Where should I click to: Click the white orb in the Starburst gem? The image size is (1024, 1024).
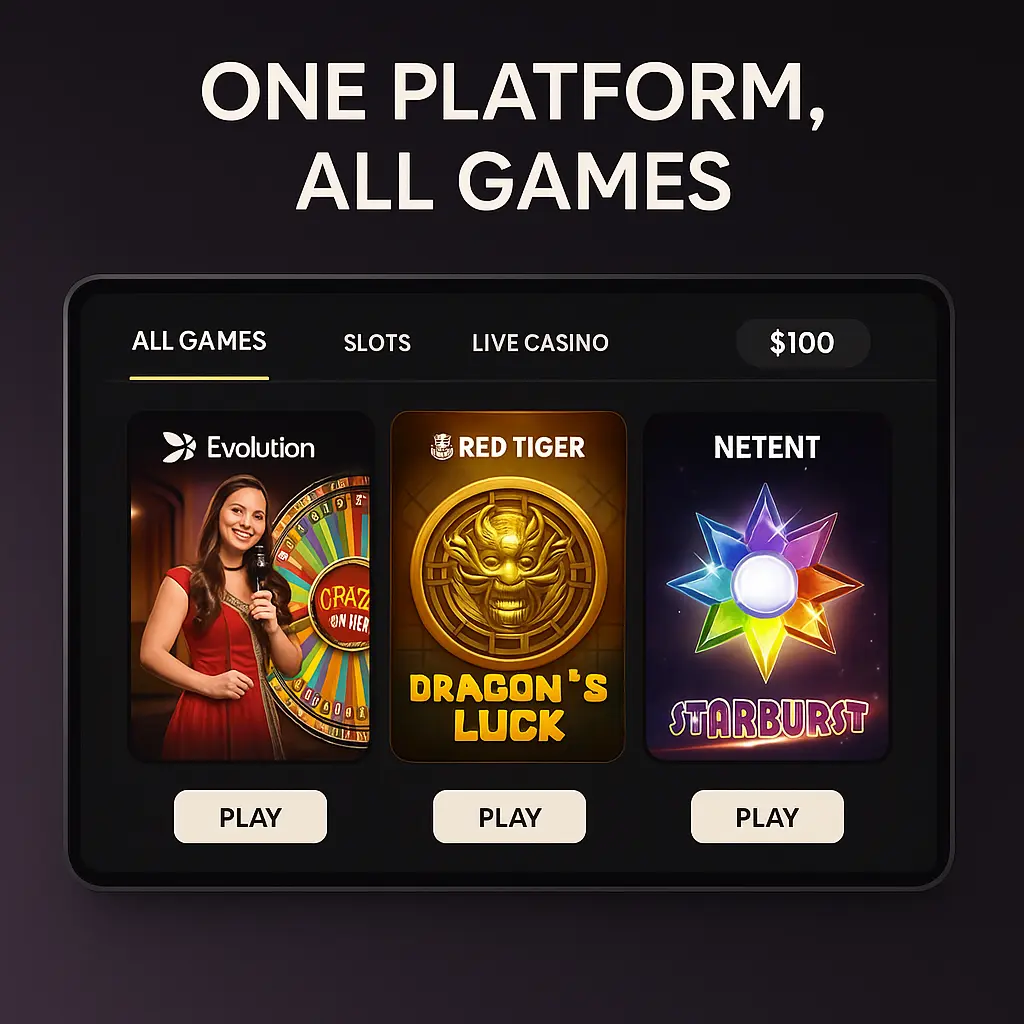(764, 582)
